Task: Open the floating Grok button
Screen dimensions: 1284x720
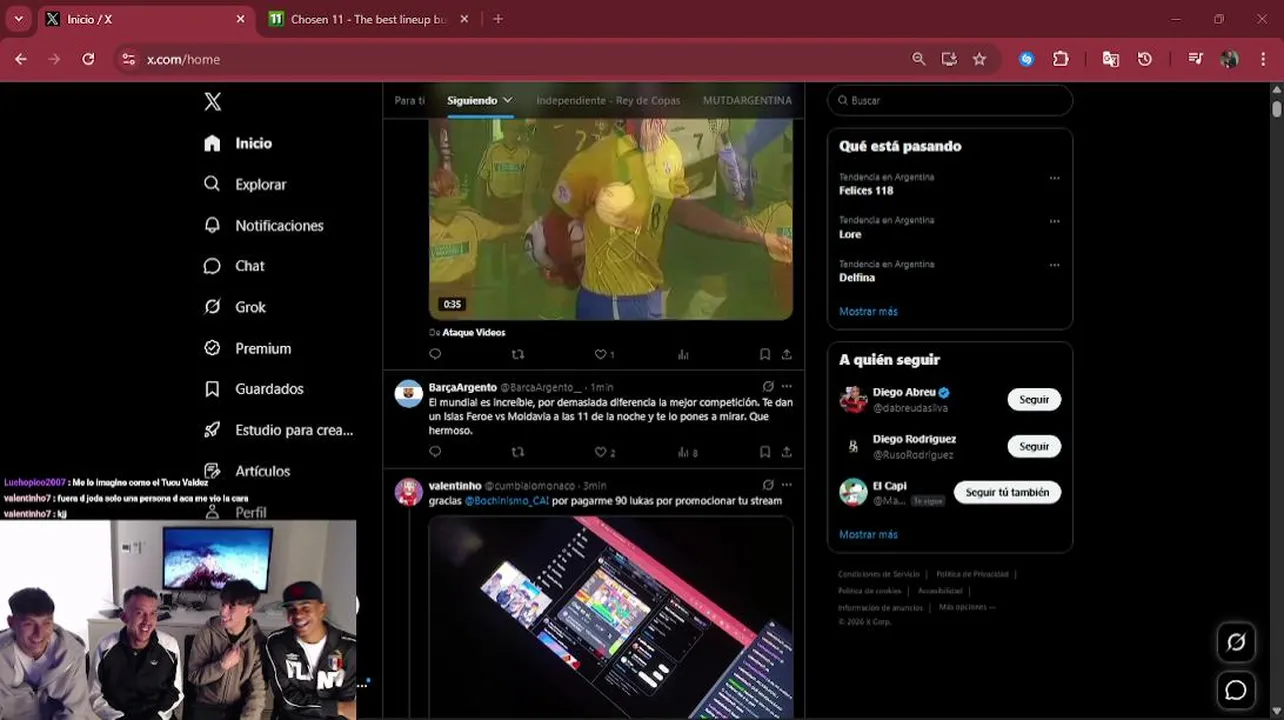Action: (1236, 642)
